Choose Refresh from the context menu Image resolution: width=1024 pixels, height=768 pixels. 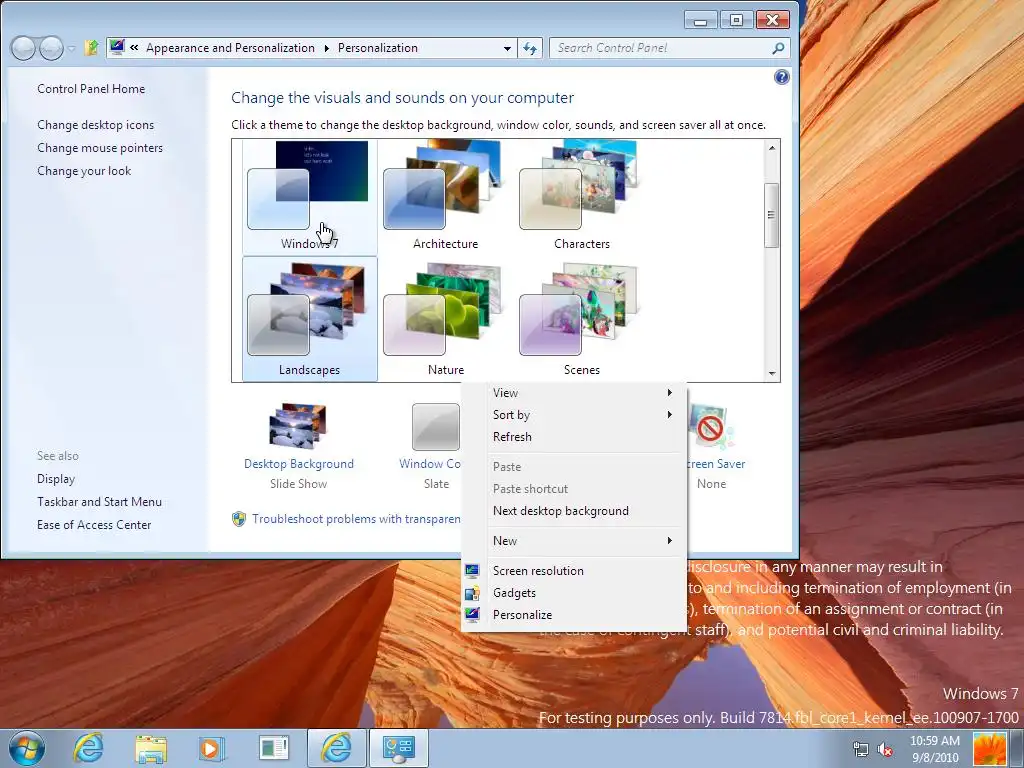coord(573,437)
